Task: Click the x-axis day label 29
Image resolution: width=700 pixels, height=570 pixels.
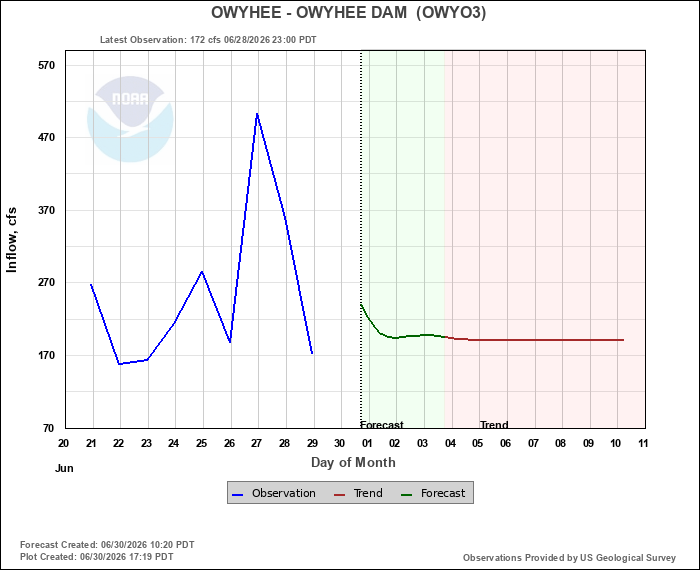Action: (x=312, y=443)
